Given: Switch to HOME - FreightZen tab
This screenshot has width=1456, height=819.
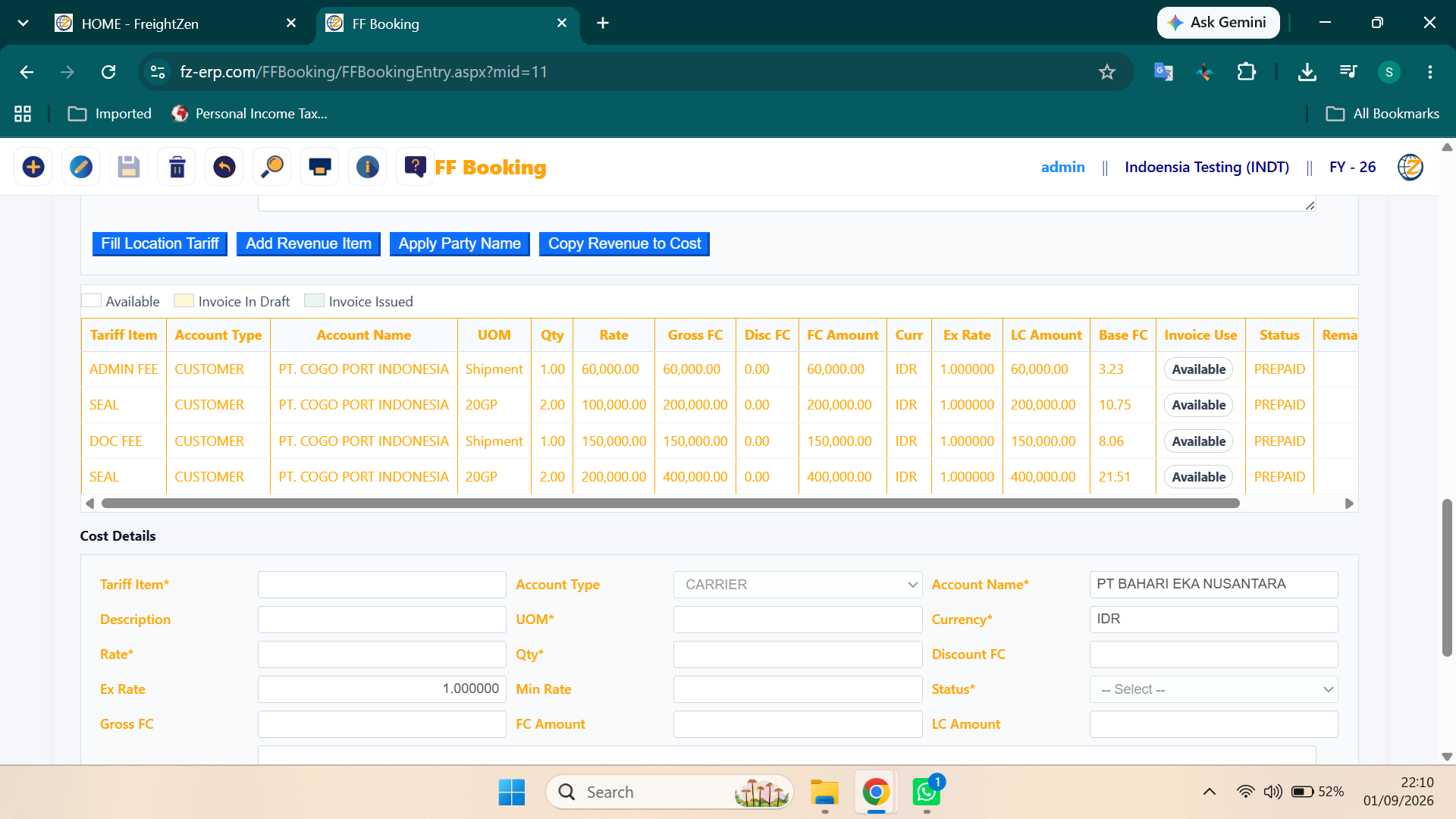Looking at the screenshot, I should 176,24.
